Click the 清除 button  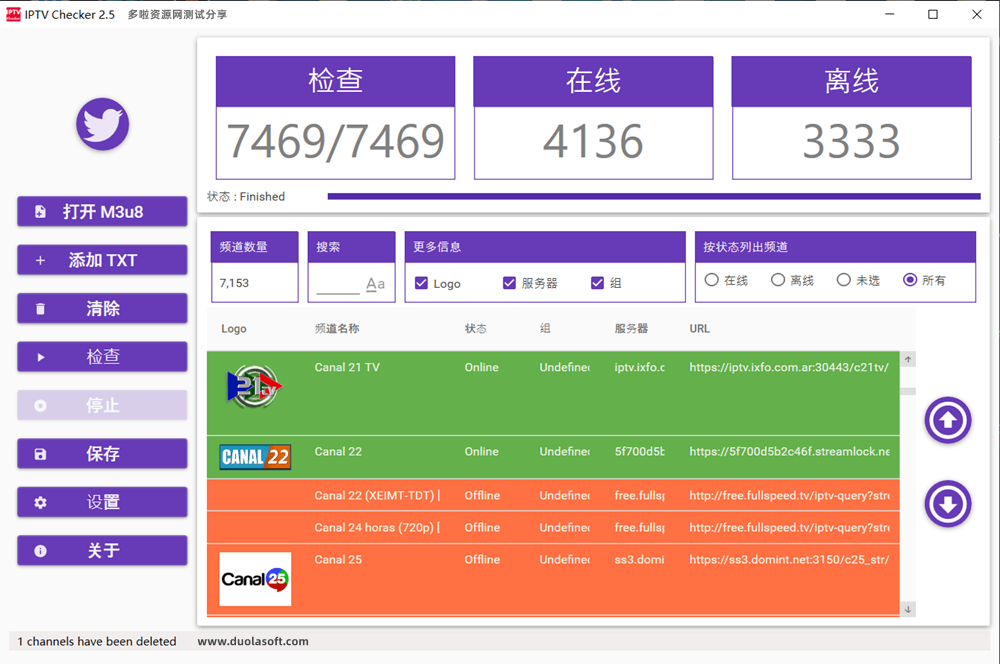(102, 309)
